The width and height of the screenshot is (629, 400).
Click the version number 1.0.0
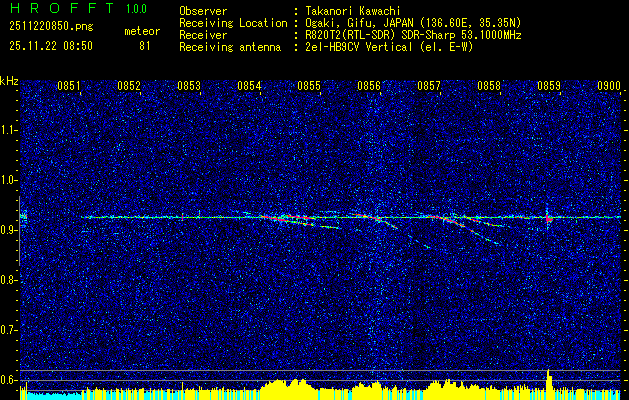pos(136,9)
